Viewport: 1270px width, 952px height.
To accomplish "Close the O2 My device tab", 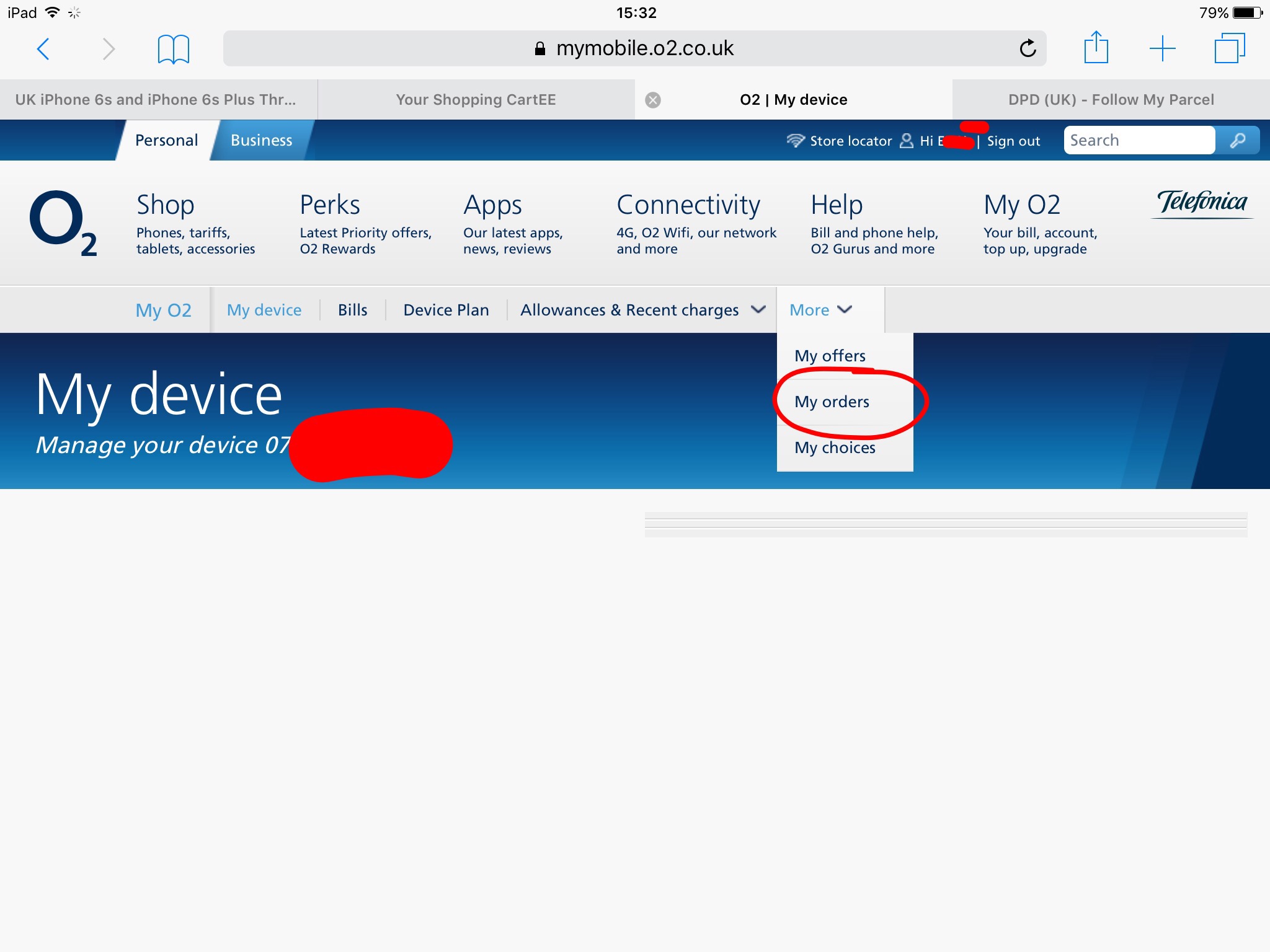I will [x=653, y=100].
